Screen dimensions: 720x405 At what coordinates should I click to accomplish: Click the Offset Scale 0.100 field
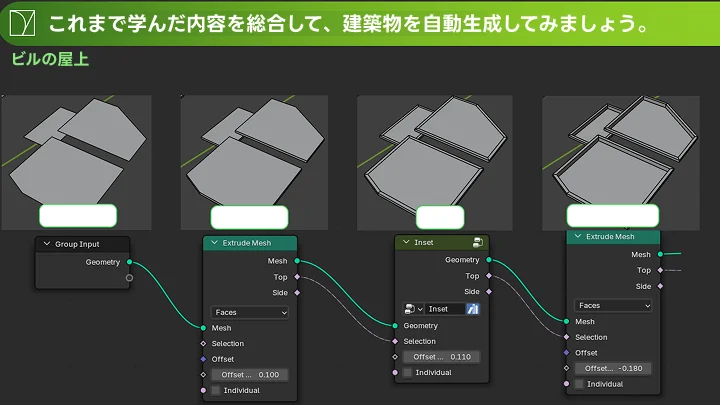click(x=250, y=374)
